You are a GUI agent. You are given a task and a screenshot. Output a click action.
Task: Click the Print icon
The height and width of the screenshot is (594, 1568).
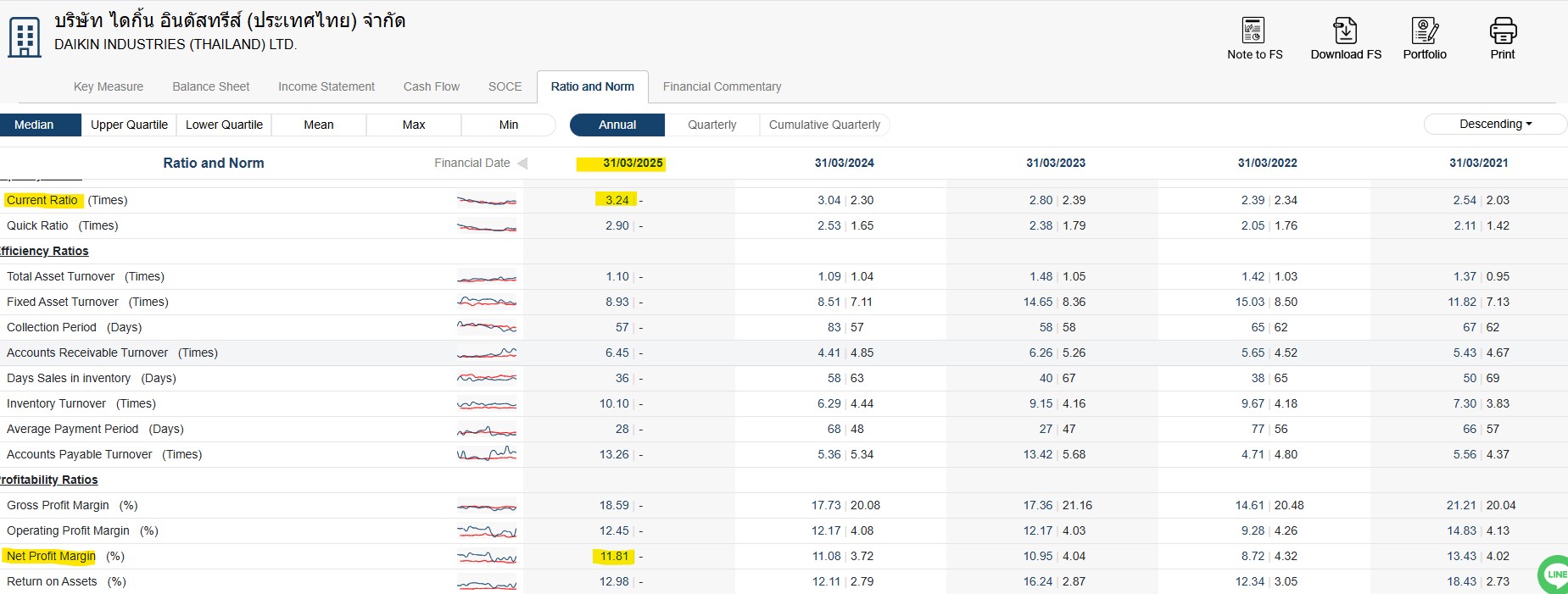pyautogui.click(x=1502, y=31)
